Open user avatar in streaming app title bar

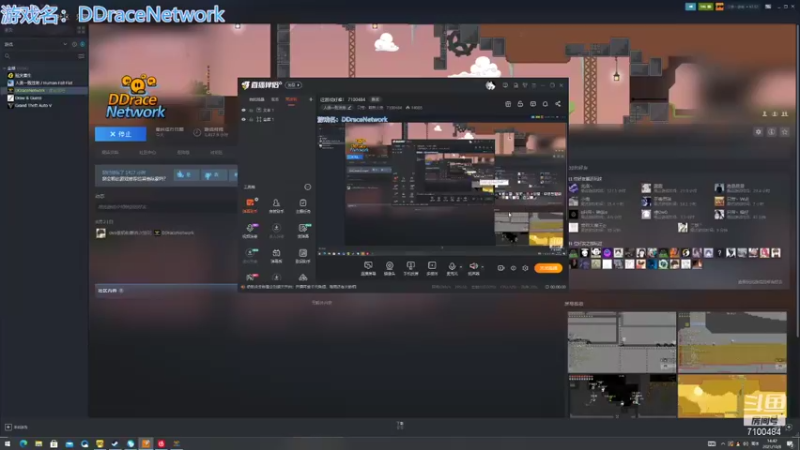(x=490, y=86)
